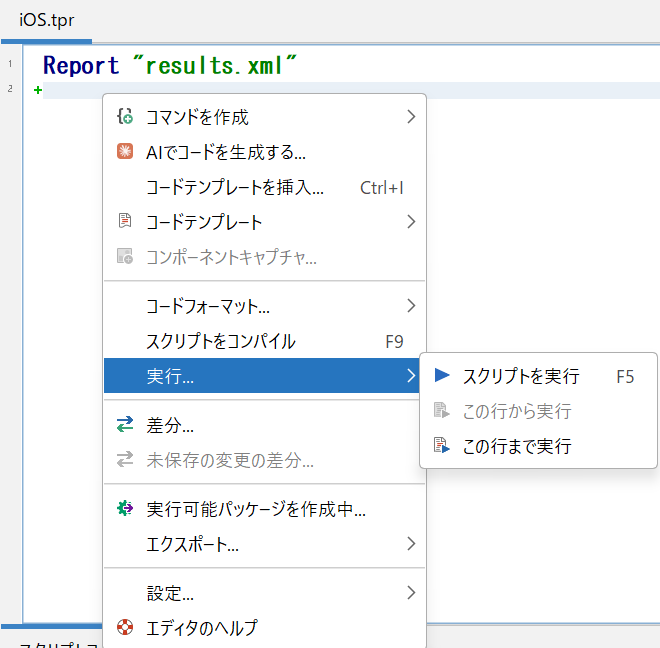Click the F5 shortcut label in submenu
Viewport: 660px width, 648px height.
(625, 376)
